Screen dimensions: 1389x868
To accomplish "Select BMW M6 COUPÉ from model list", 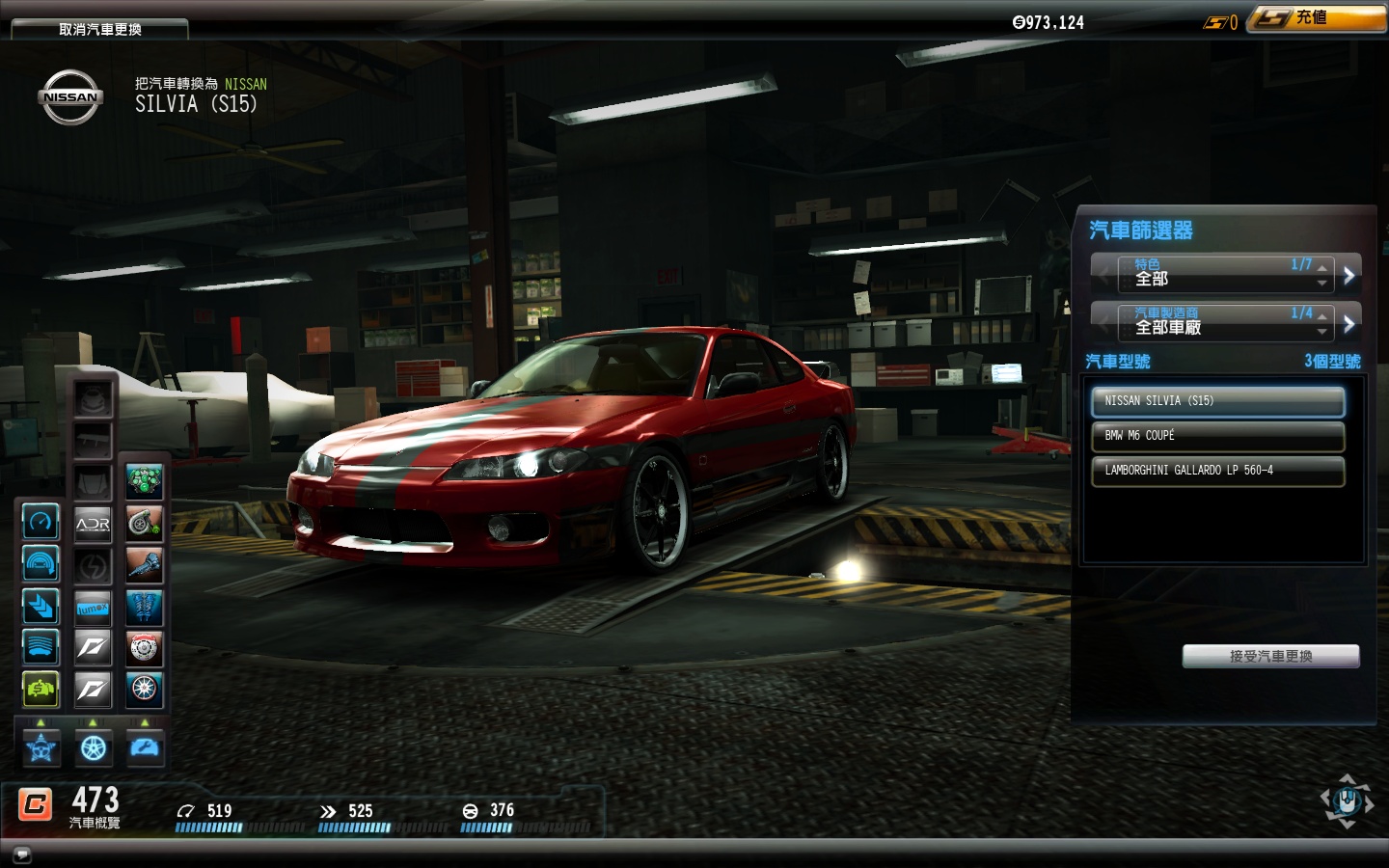I will tap(1218, 436).
